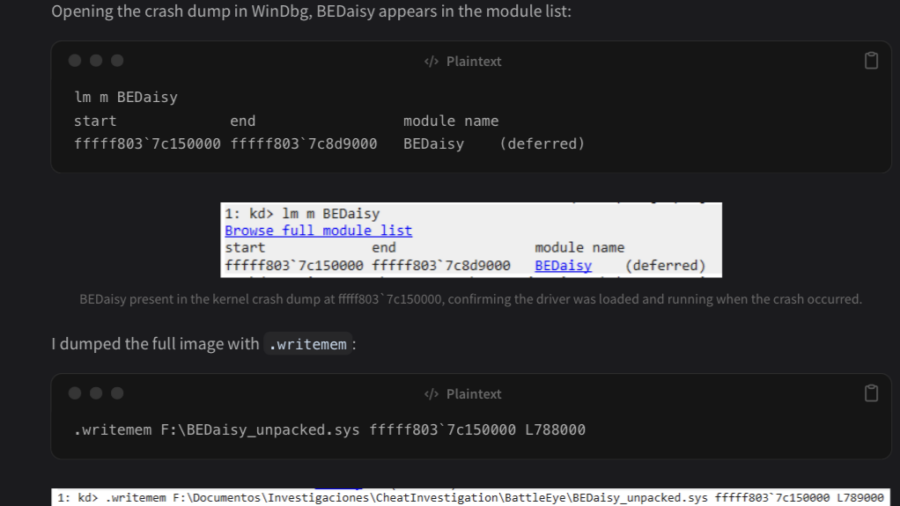
Task: Click the first Plaintext language label
Action: (x=474, y=61)
